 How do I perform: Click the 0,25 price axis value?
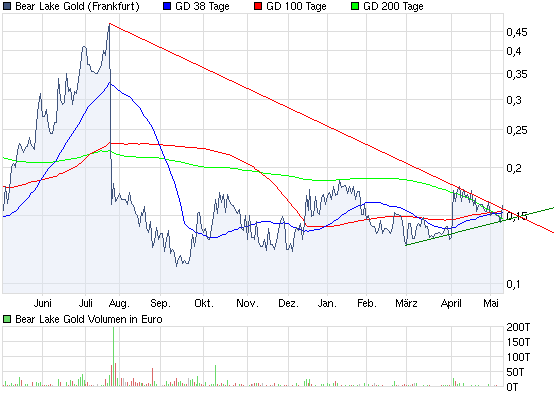click(517, 130)
